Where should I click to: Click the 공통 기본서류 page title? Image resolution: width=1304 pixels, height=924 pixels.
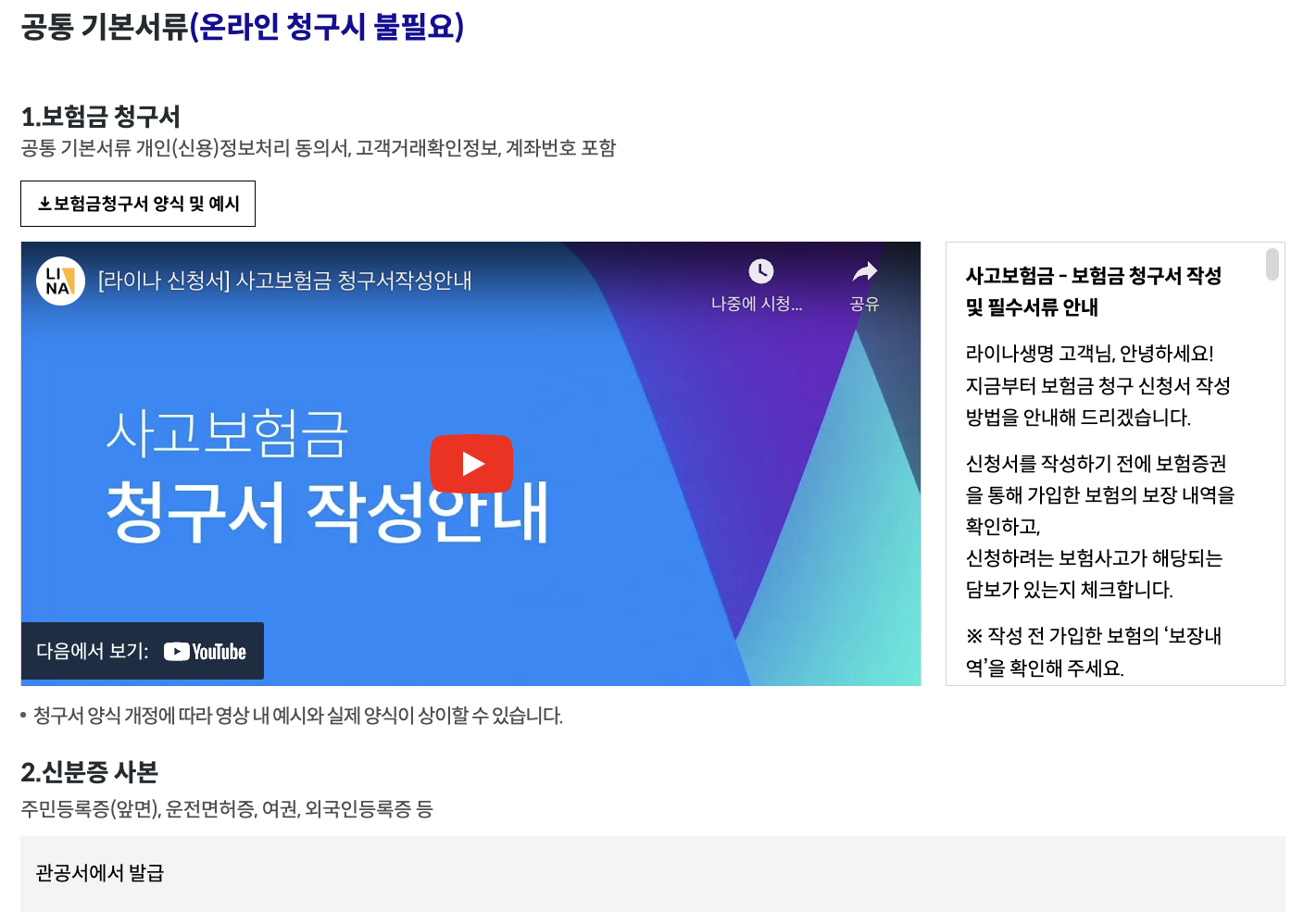[x=242, y=26]
